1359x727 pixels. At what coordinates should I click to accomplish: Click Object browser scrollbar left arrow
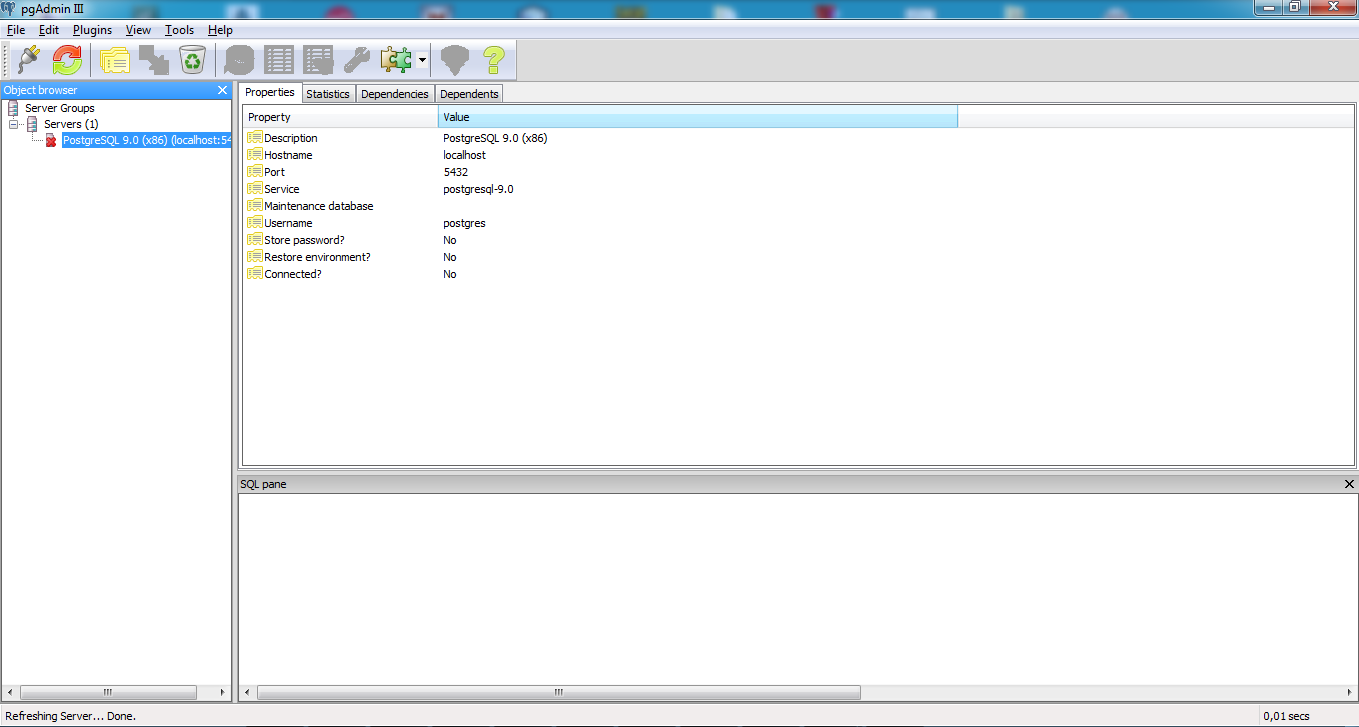(x=10, y=692)
